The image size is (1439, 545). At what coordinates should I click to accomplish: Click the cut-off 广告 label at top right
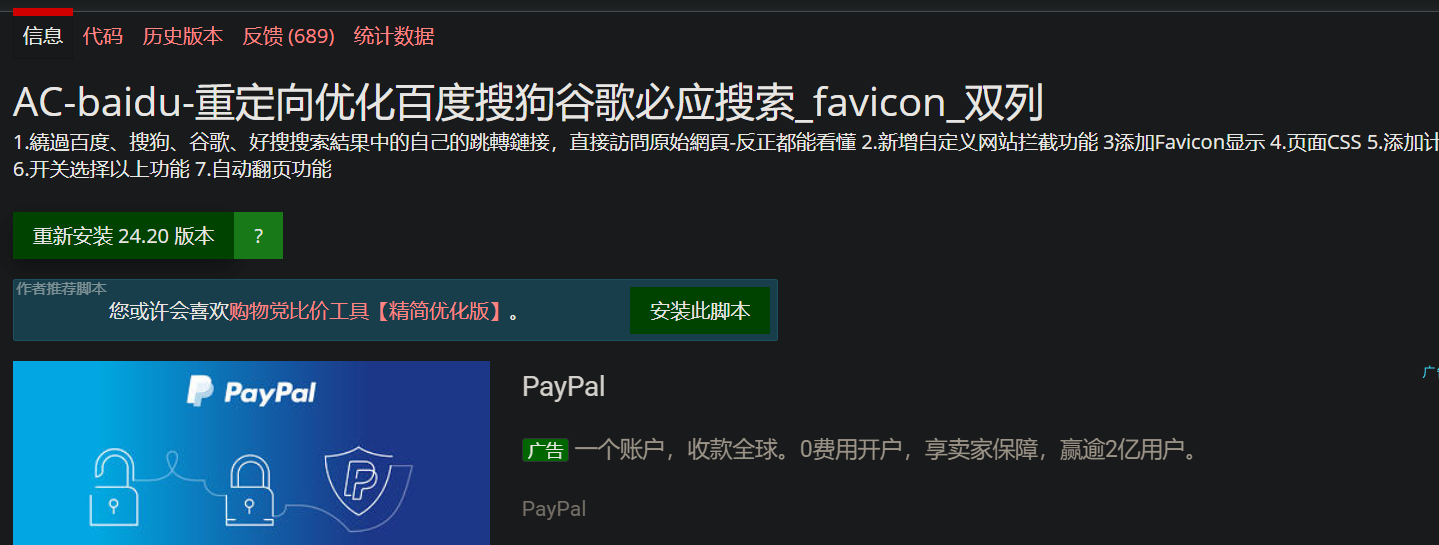pos(1430,372)
